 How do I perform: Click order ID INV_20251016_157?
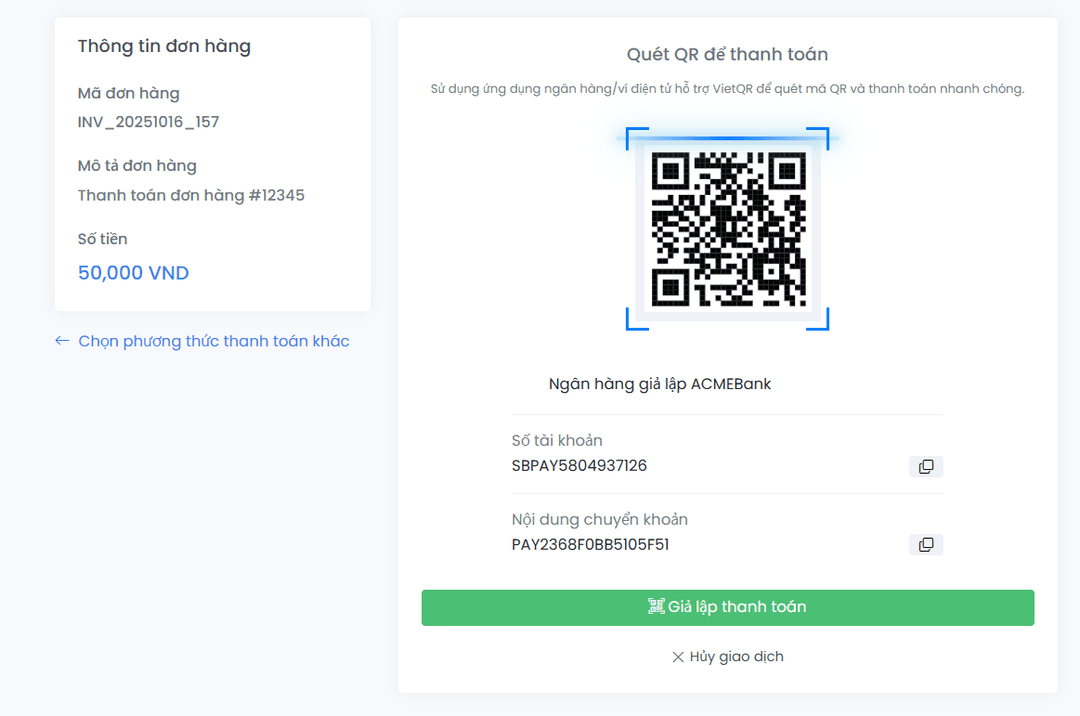pyautogui.click(x=148, y=122)
